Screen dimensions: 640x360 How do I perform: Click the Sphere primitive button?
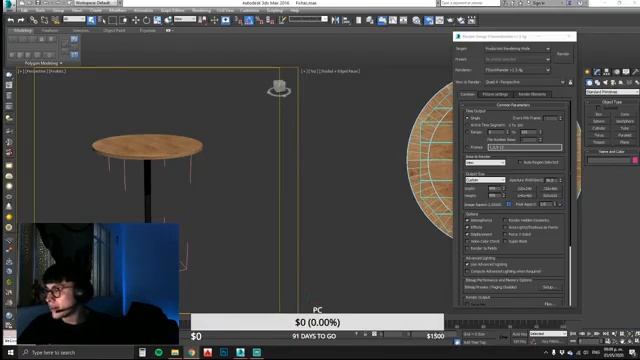(599, 121)
